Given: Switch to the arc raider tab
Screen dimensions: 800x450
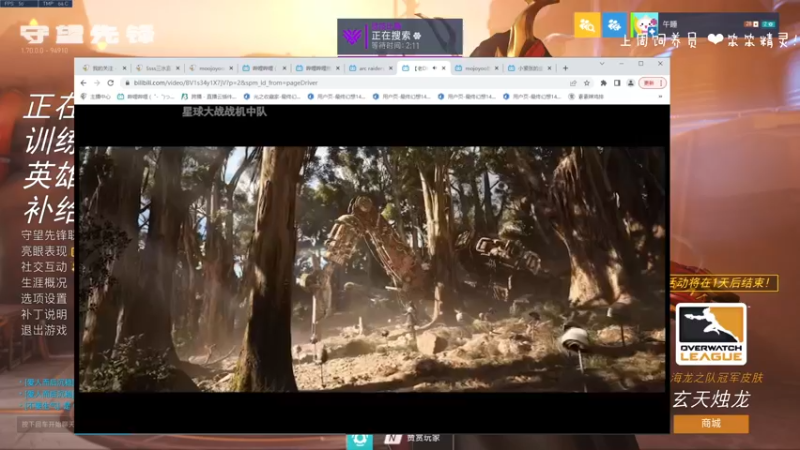Looking at the screenshot, I should tap(370, 68).
